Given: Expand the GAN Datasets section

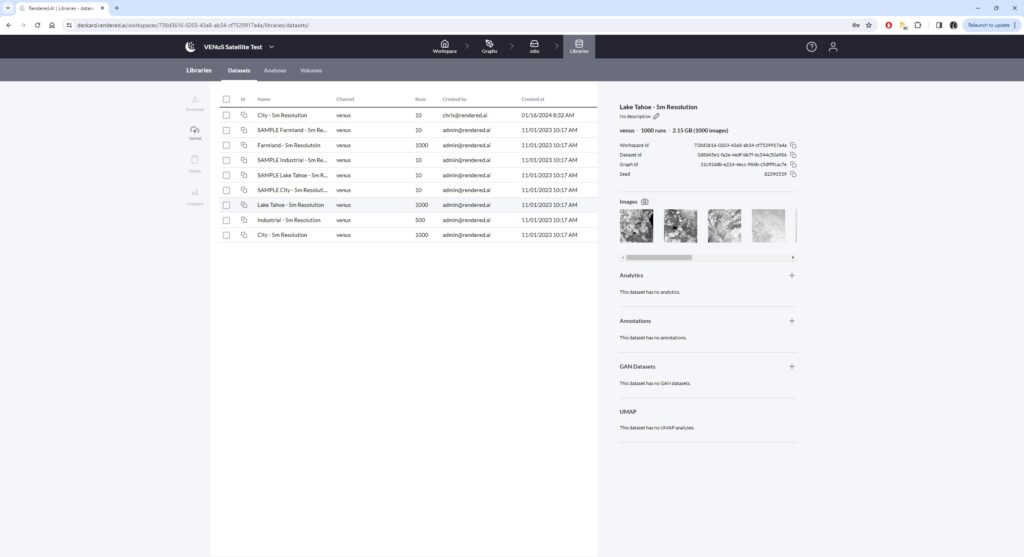Looking at the screenshot, I should click(791, 367).
